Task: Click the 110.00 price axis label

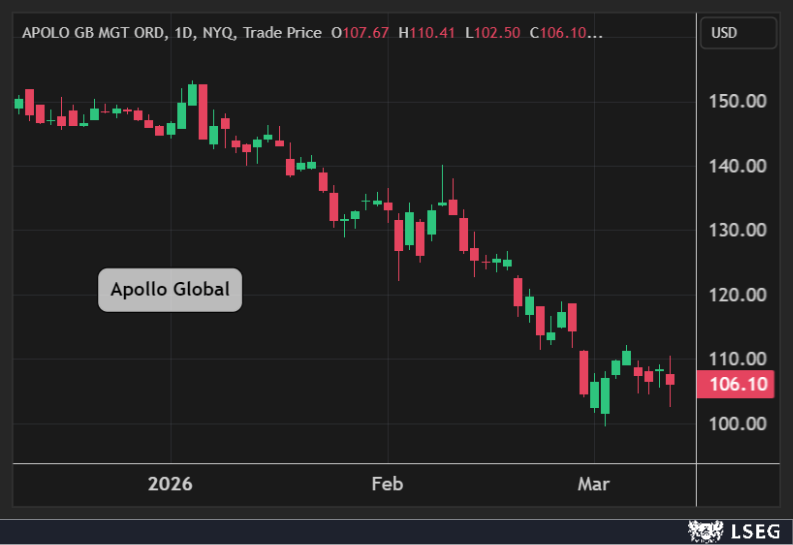Action: [737, 359]
